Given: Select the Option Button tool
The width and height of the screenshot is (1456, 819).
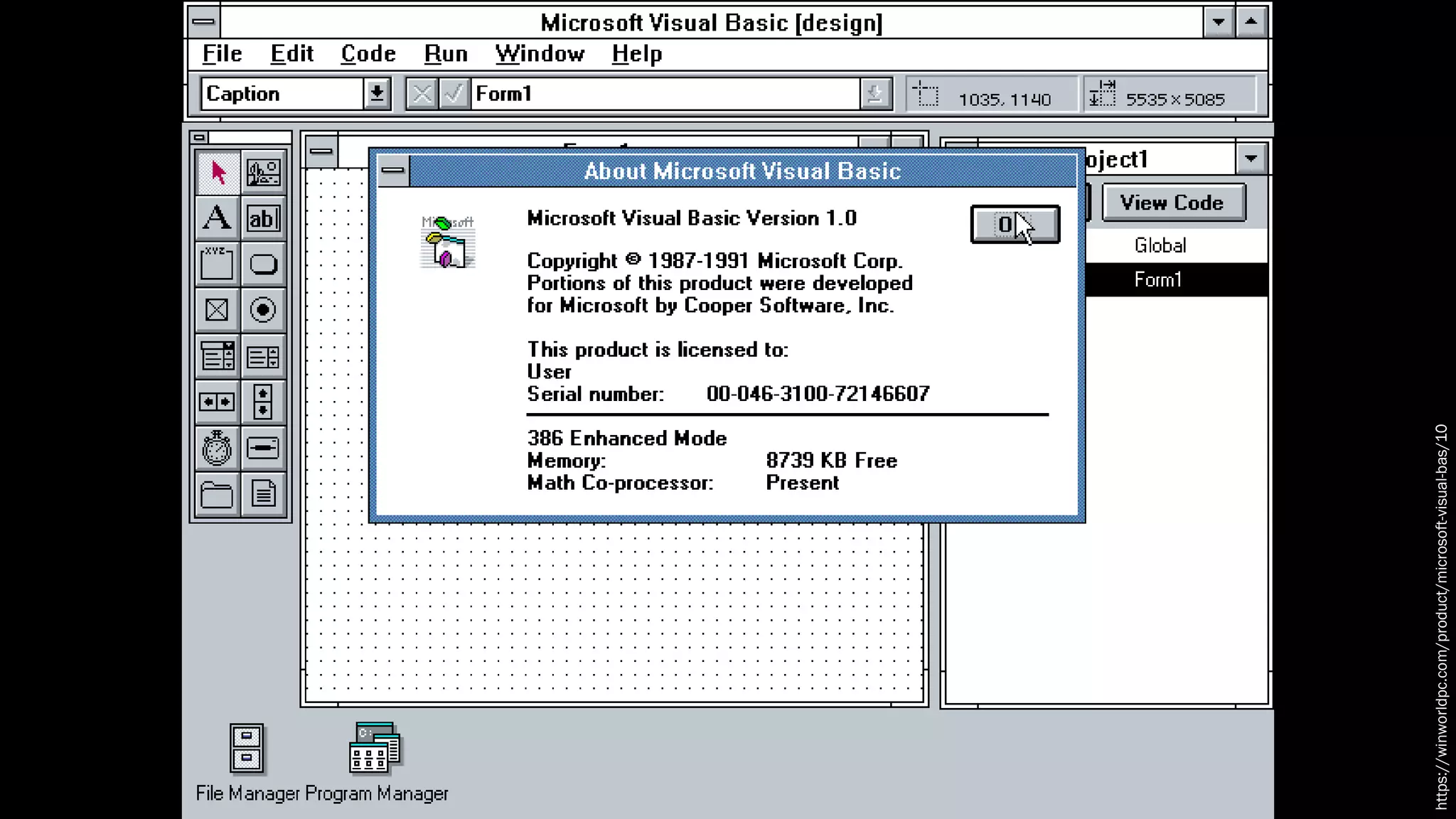Looking at the screenshot, I should tap(263, 310).
